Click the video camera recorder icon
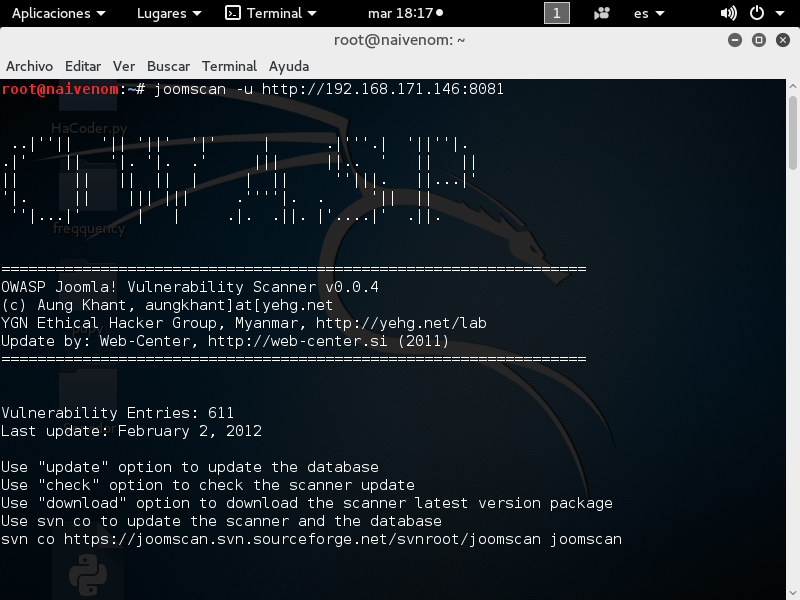Viewport: 800px width, 600px height. pos(602,13)
